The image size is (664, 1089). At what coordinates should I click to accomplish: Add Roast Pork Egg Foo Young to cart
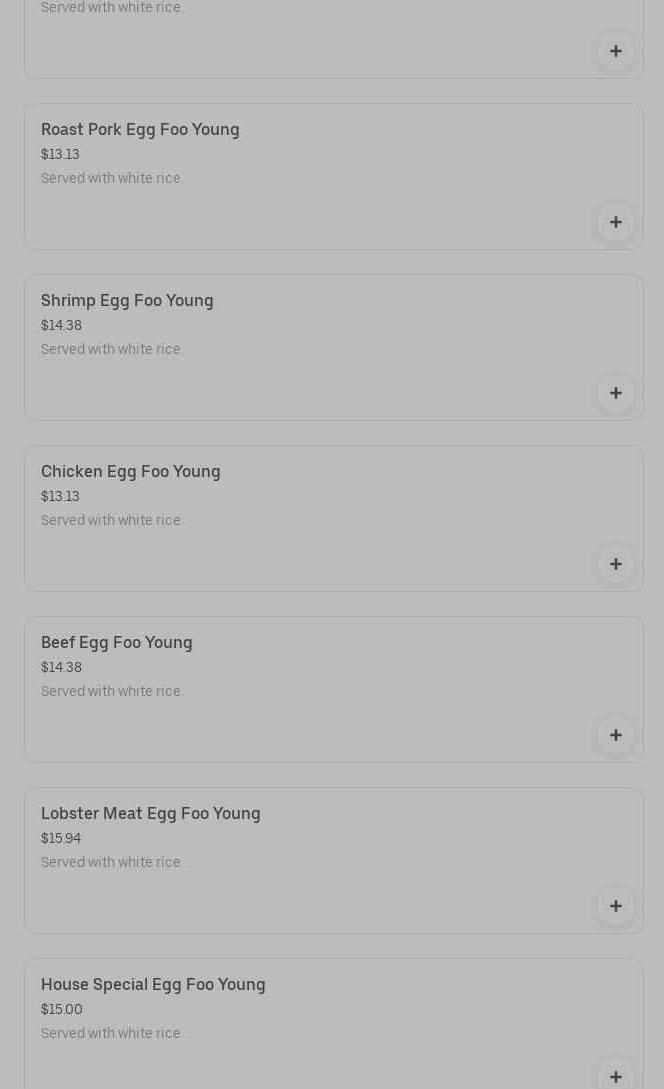[x=616, y=222]
